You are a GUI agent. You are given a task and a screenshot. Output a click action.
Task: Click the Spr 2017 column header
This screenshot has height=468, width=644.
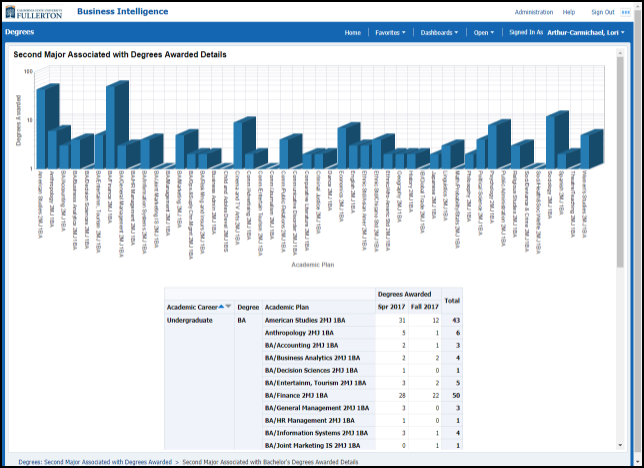(391, 307)
